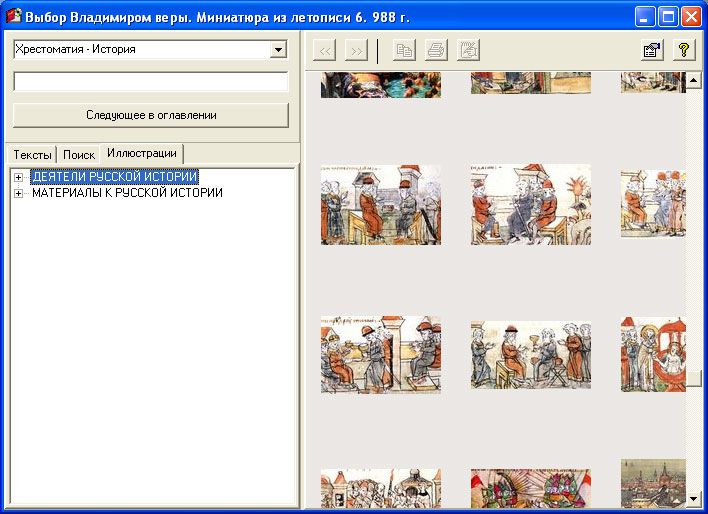Click the back navigation arrows button

tap(325, 50)
